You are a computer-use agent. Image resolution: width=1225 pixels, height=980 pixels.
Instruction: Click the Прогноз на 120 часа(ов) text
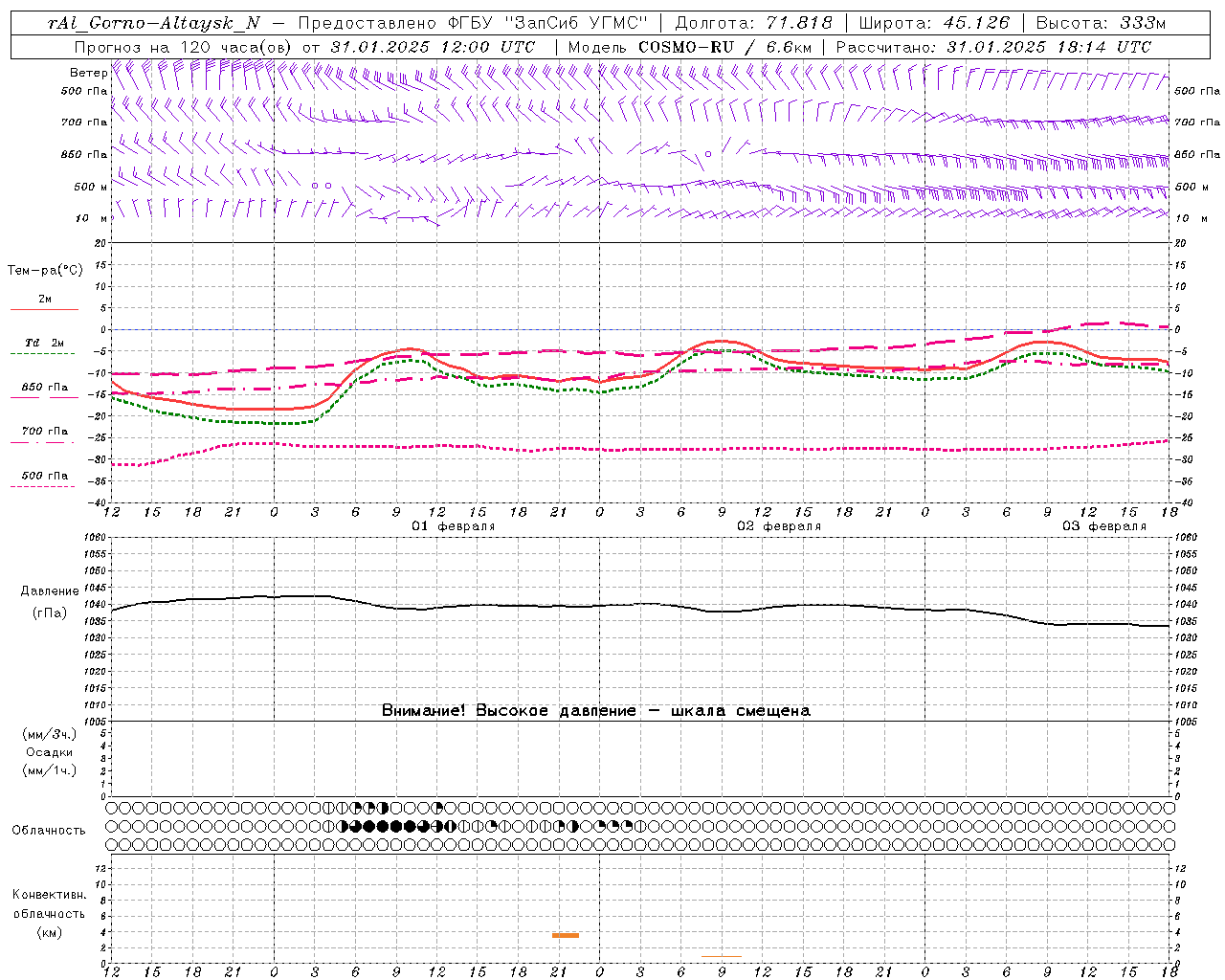click(x=183, y=47)
